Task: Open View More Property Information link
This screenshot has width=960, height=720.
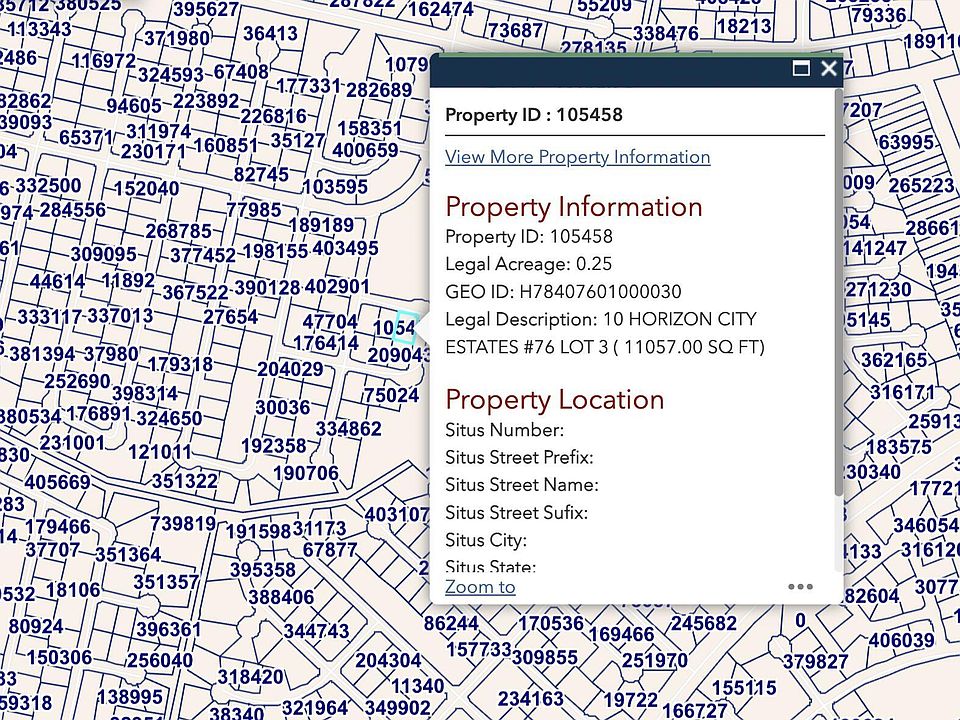Action: pyautogui.click(x=577, y=157)
